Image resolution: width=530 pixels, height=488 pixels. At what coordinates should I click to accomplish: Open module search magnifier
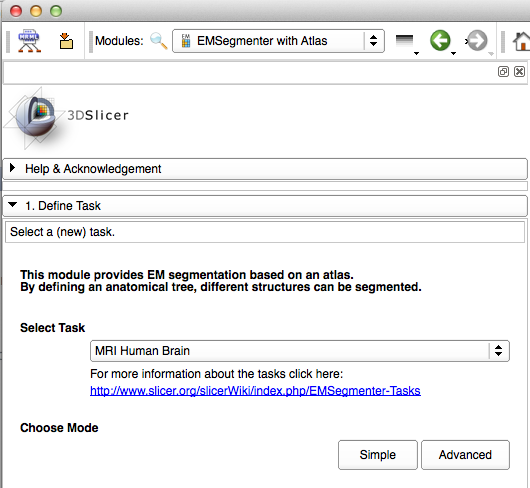click(159, 41)
